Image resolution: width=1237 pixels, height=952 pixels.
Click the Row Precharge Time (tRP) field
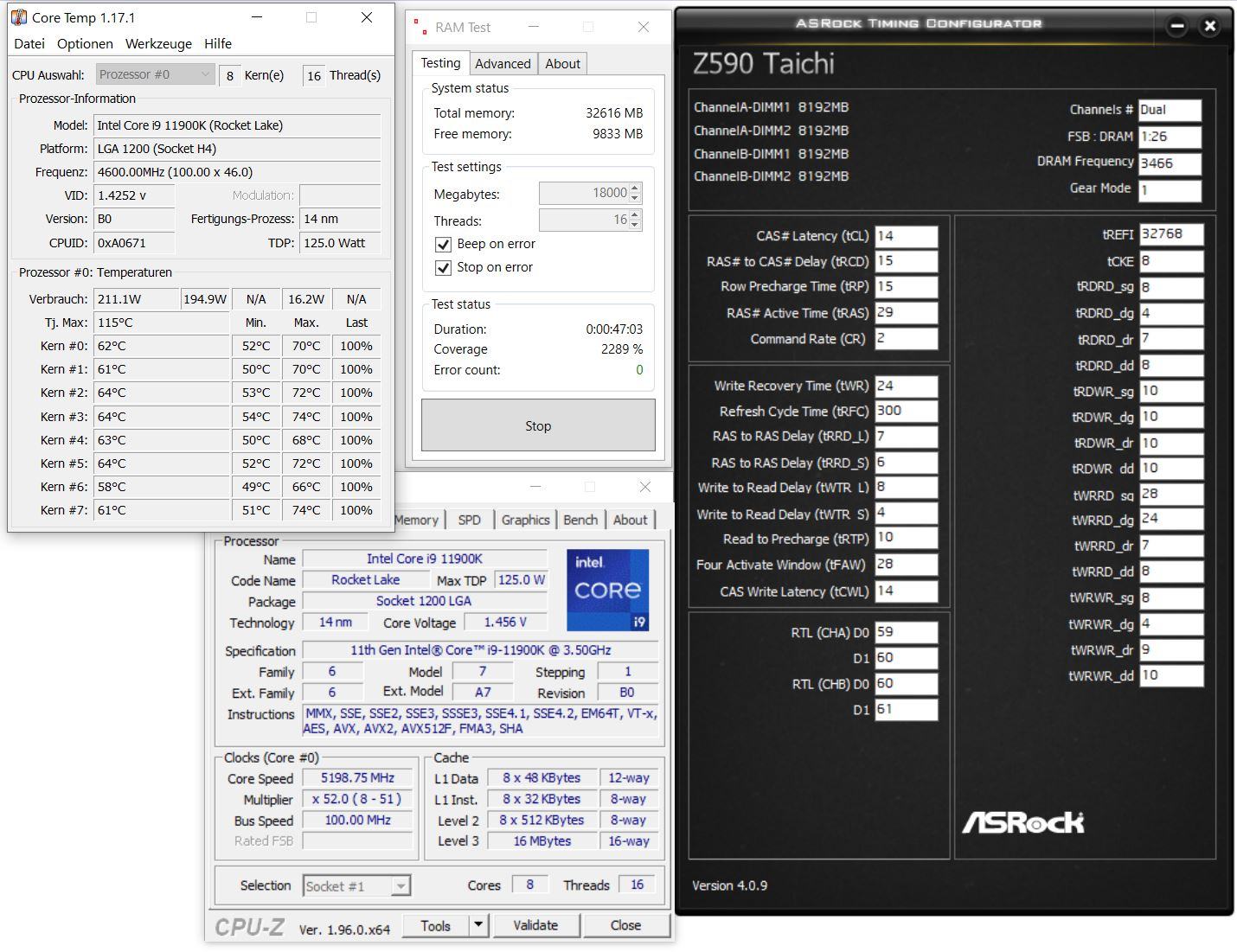tap(906, 287)
